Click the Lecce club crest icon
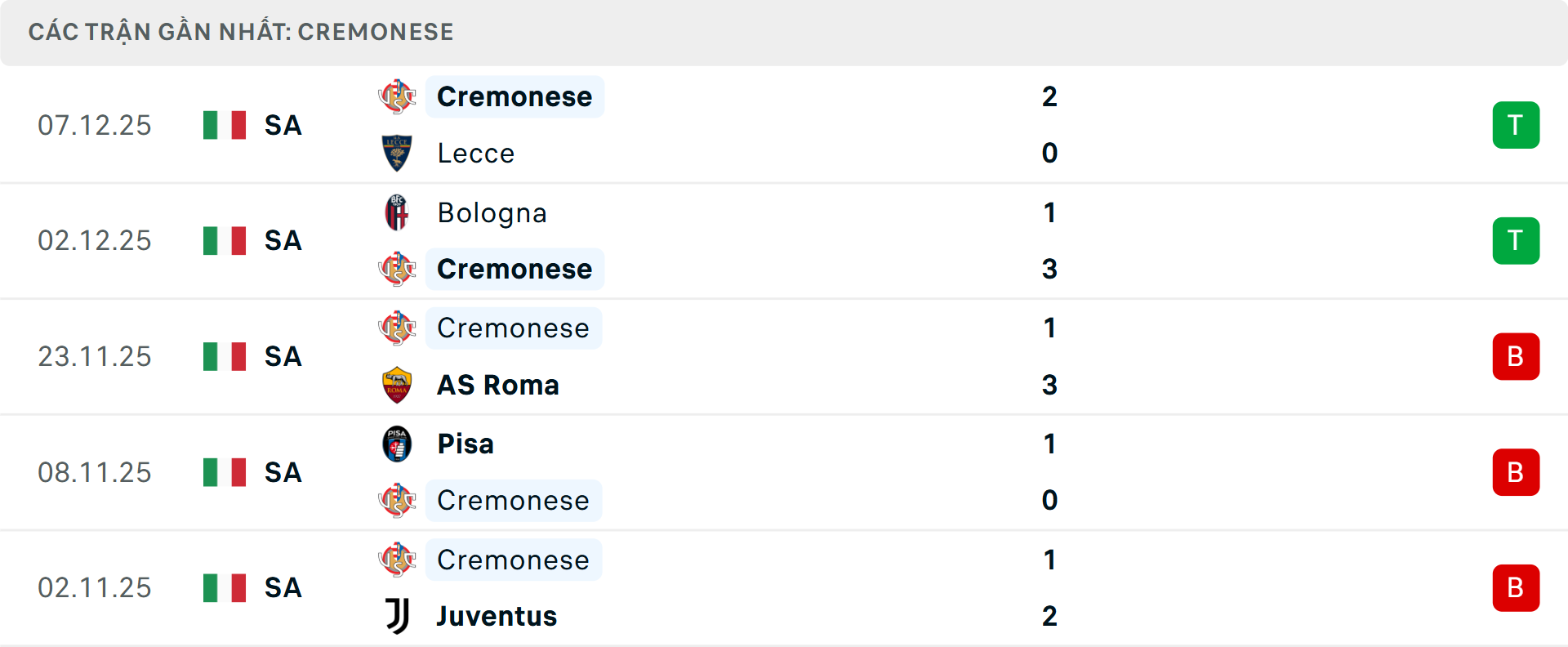The height and width of the screenshot is (647, 1568). point(397,153)
